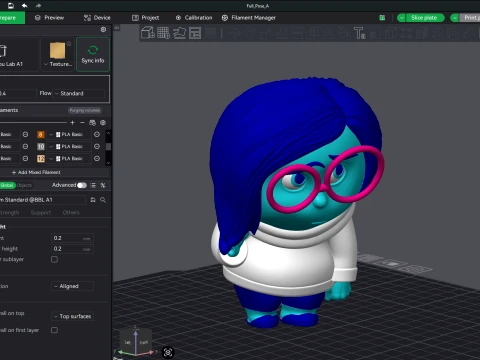Click edit icon left of swatch 10
Image resolution: width=480 pixels, height=360 pixels.
coord(25,146)
